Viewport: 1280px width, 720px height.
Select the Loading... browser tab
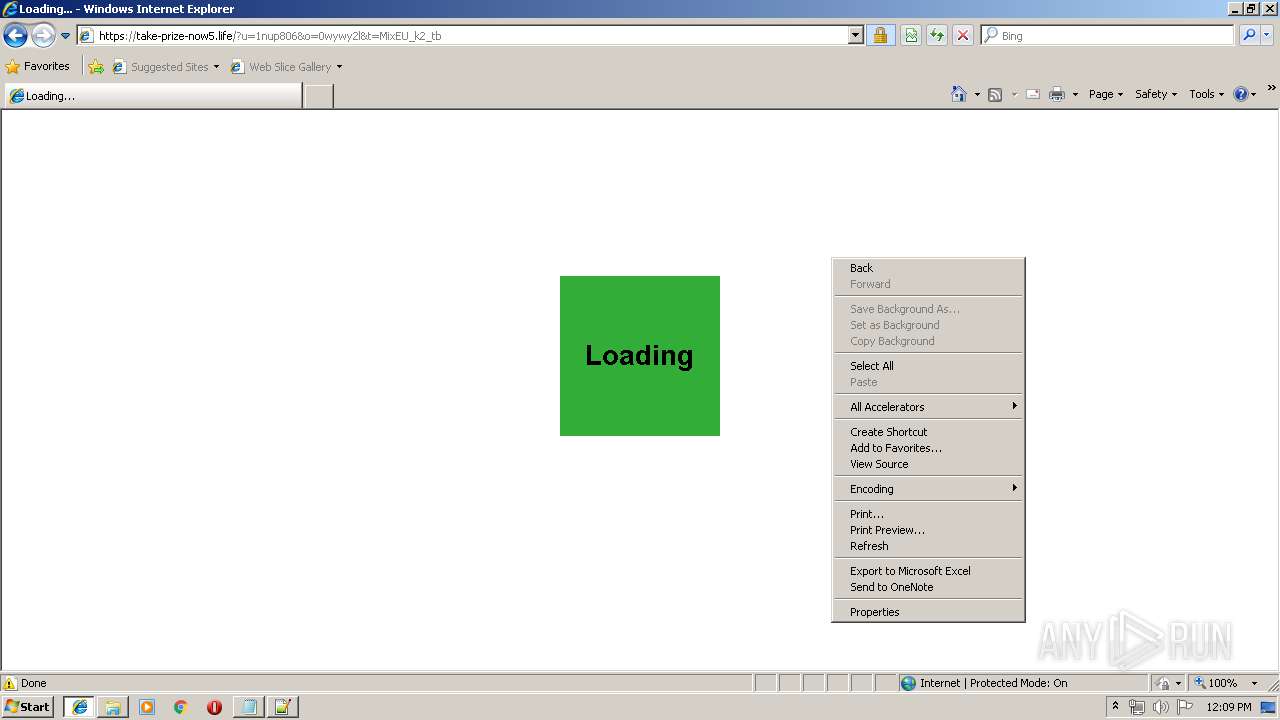point(153,96)
